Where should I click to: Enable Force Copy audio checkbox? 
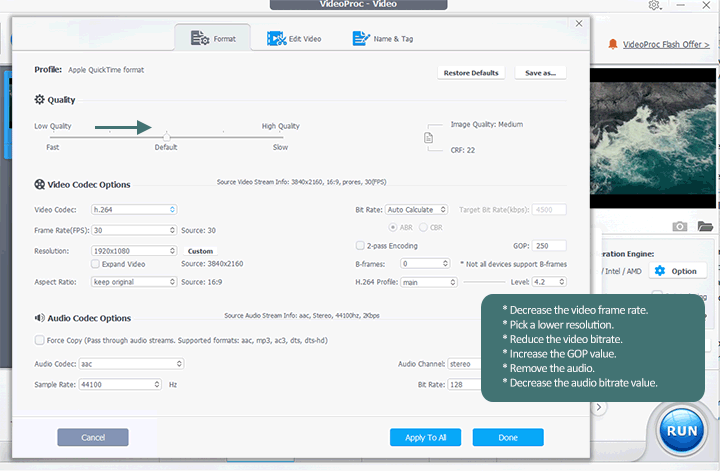click(x=39, y=340)
